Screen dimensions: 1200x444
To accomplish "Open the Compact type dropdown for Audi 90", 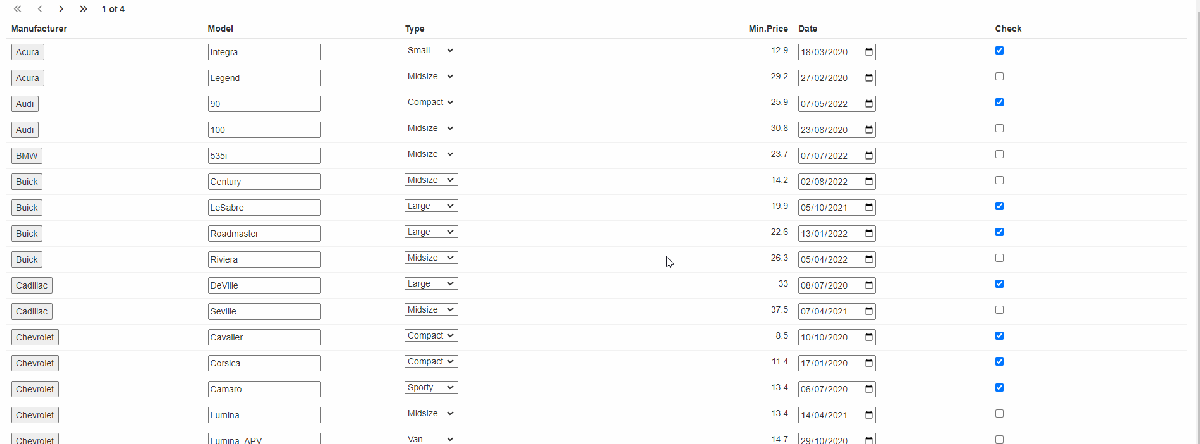I will 431,102.
